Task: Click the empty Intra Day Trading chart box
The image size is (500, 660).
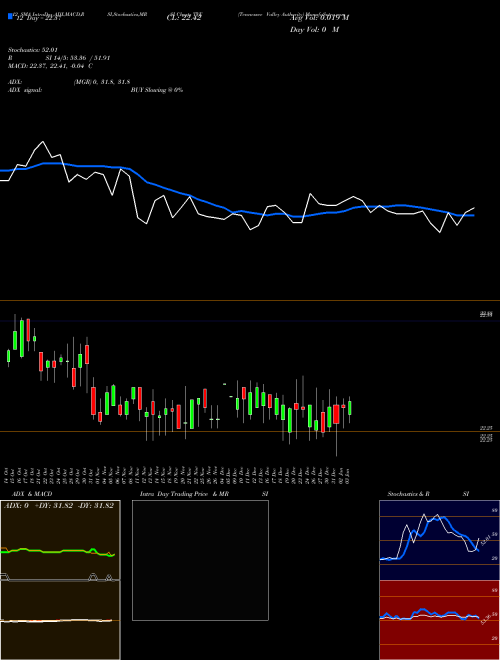Action: tap(200, 560)
